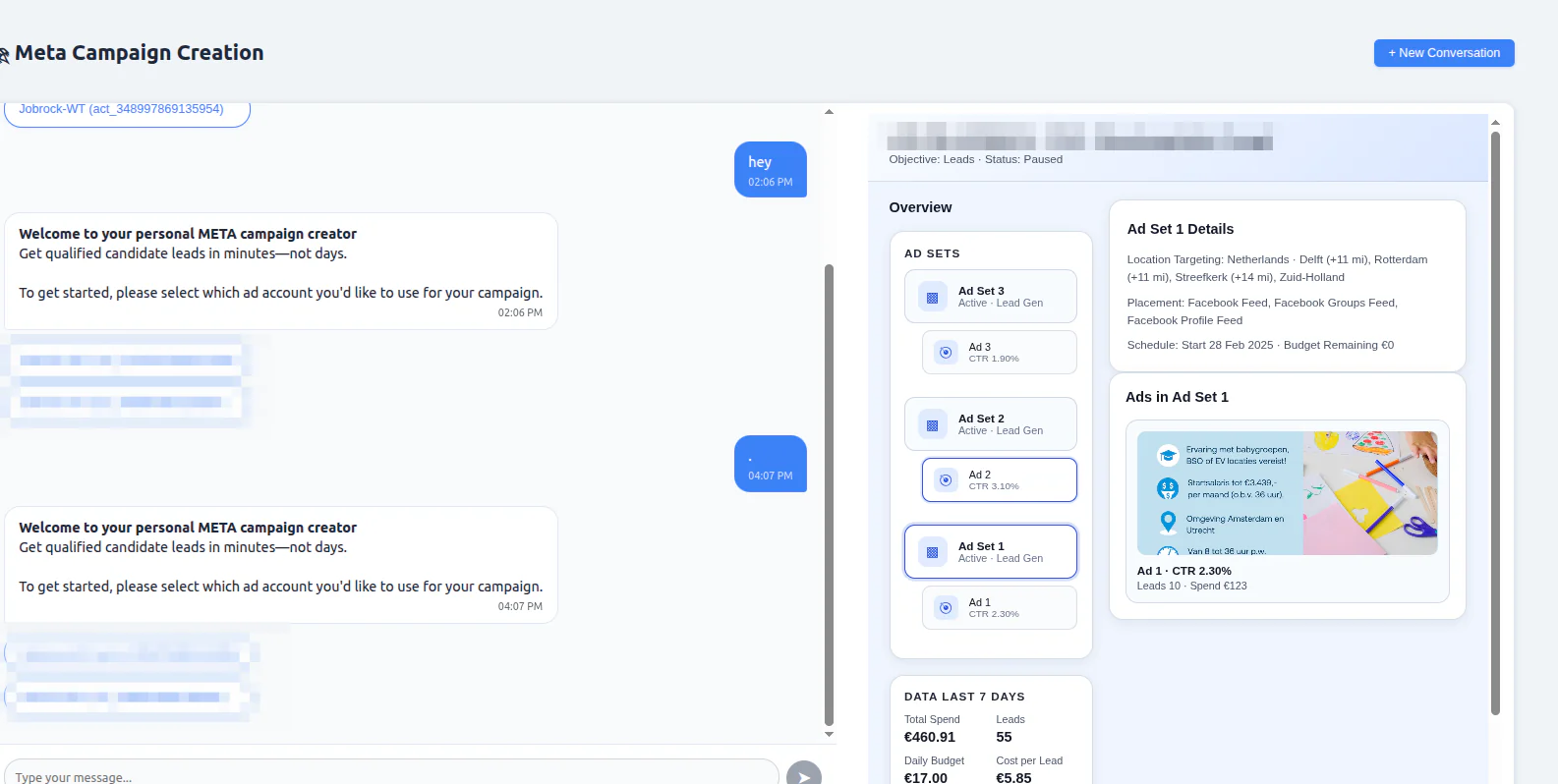The image size is (1558, 784).
Task: Select the Jobrock-WT ad account chip
Action: click(x=127, y=112)
